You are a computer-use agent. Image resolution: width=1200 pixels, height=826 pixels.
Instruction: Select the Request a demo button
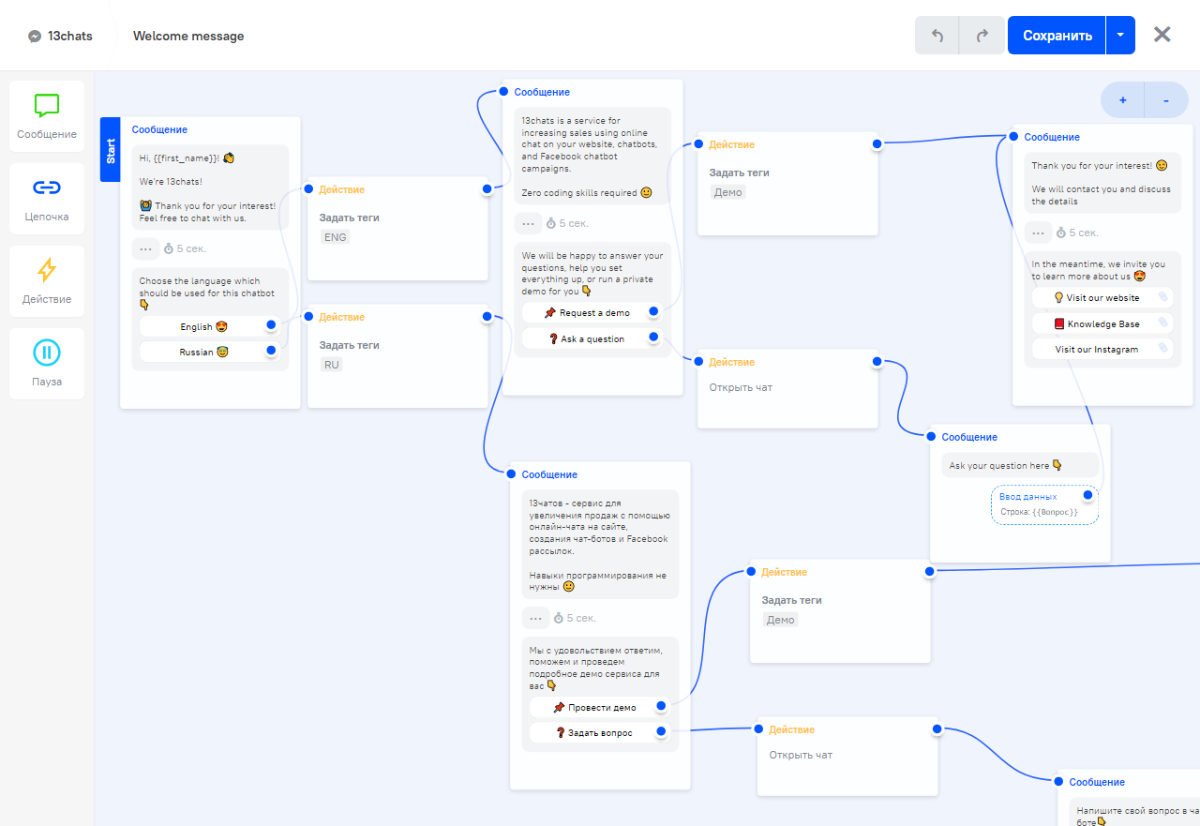click(x=587, y=313)
